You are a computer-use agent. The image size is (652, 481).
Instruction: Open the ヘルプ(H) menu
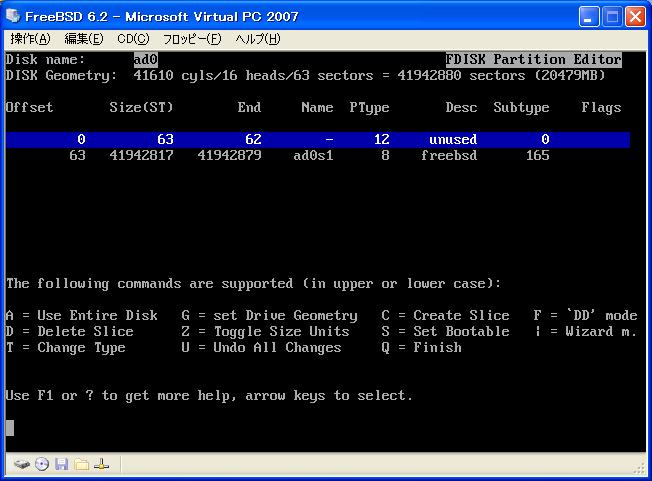pyautogui.click(x=258, y=39)
